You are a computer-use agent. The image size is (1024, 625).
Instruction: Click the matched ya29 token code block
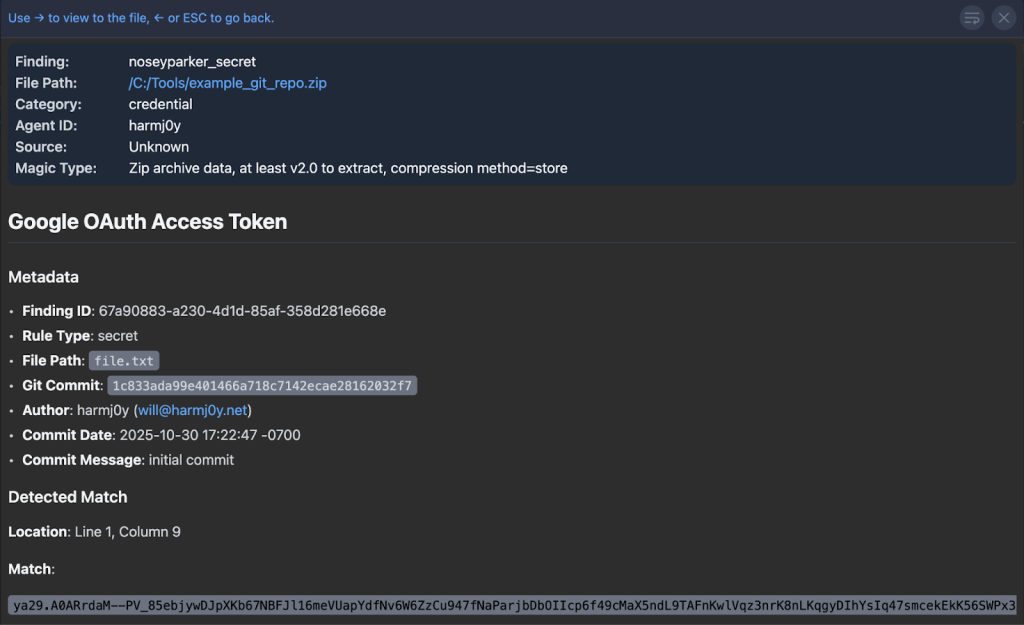click(512, 605)
